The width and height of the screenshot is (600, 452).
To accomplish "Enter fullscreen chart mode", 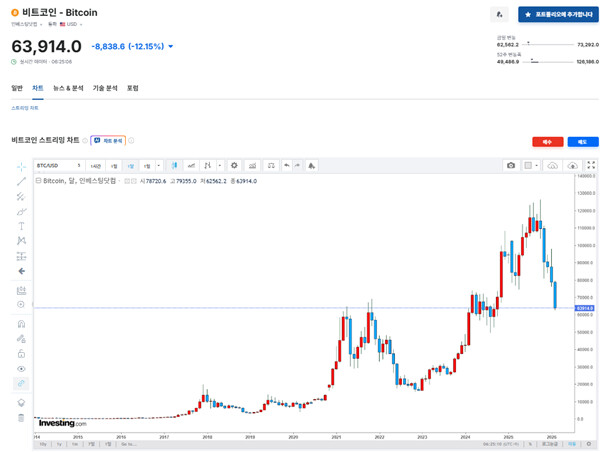I will pyautogui.click(x=591, y=165).
